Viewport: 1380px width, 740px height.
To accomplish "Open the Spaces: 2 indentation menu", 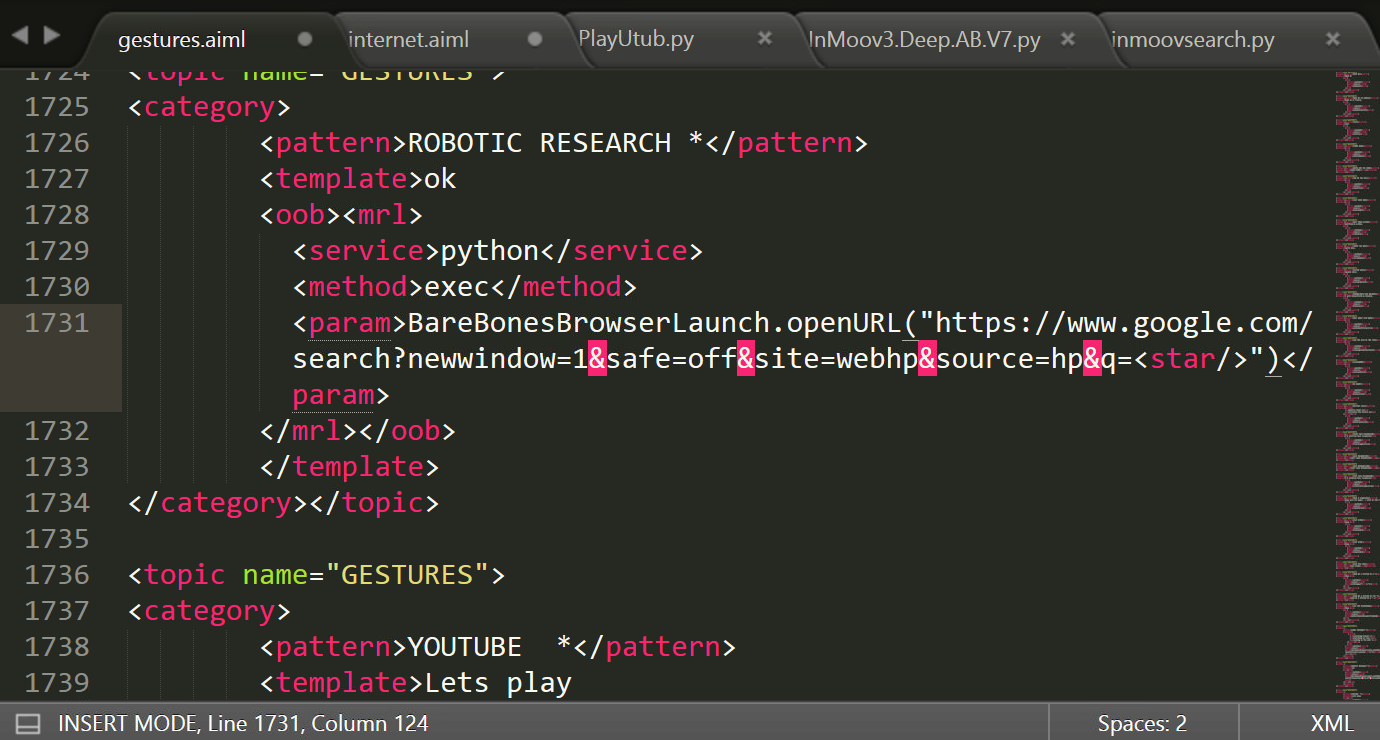I will coord(1142,723).
